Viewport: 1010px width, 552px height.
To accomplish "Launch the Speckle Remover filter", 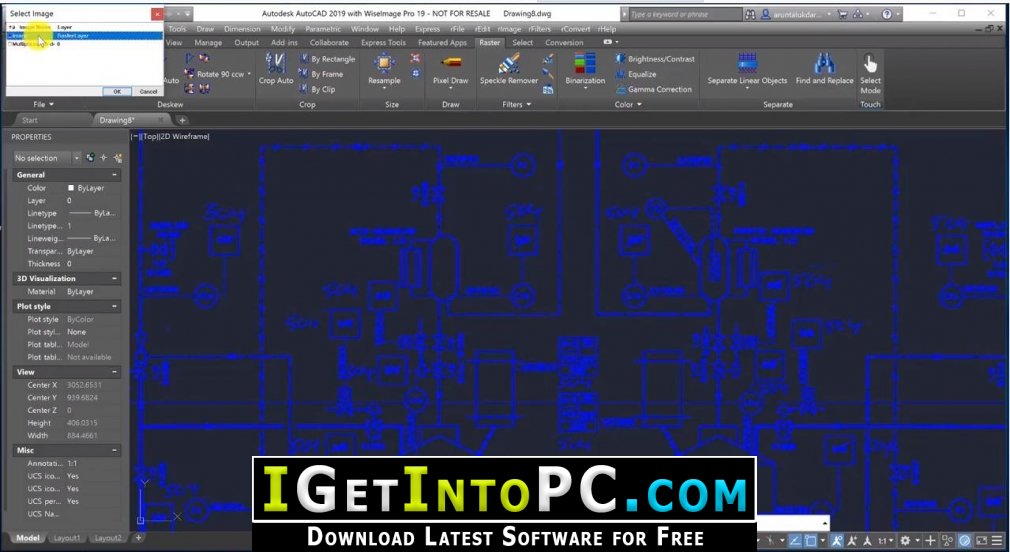I will pyautogui.click(x=508, y=64).
